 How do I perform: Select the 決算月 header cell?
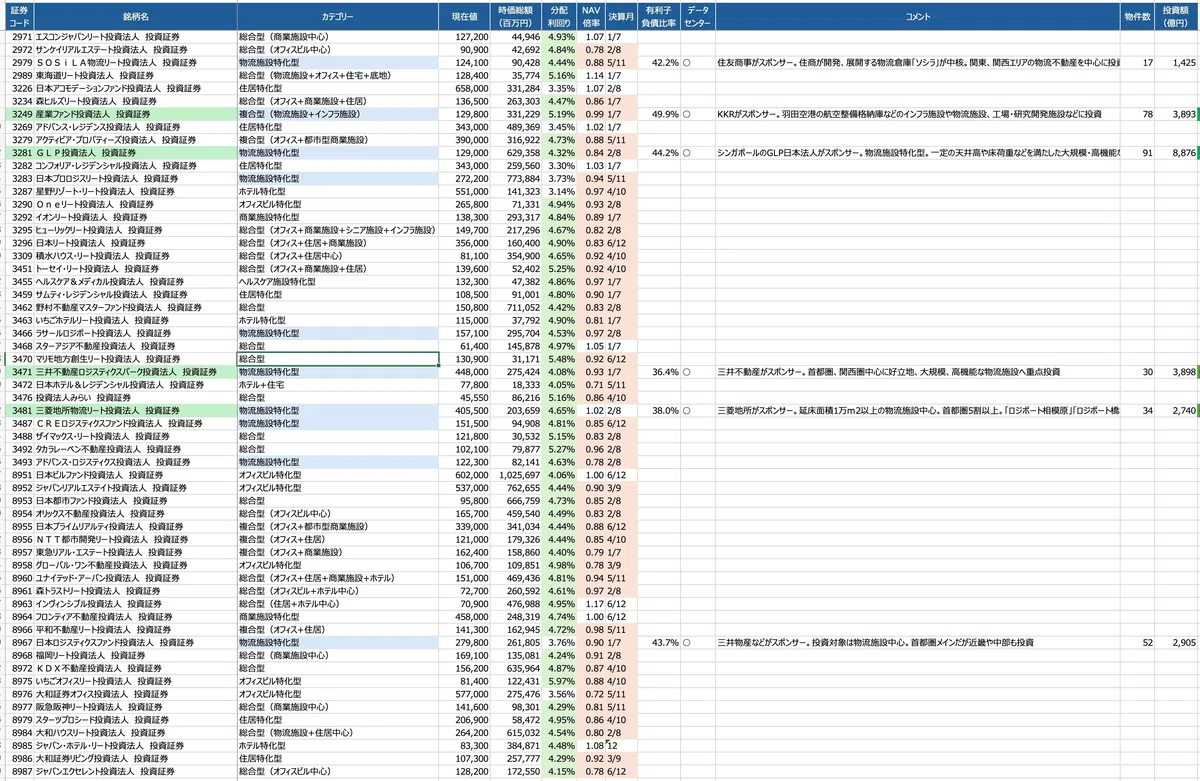click(x=620, y=17)
